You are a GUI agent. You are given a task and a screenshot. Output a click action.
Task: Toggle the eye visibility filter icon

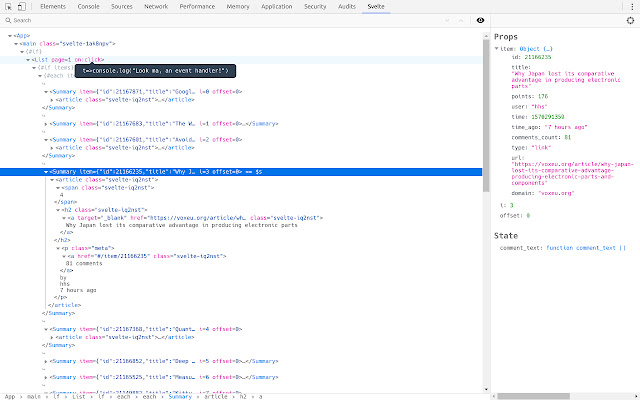click(480, 20)
